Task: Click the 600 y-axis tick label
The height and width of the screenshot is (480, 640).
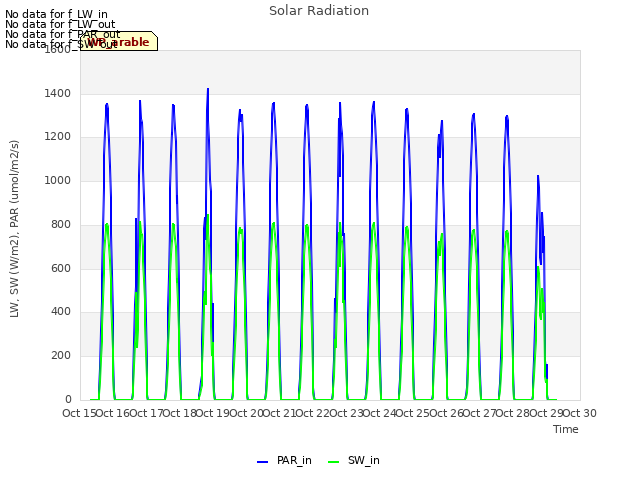Action: tap(61, 268)
